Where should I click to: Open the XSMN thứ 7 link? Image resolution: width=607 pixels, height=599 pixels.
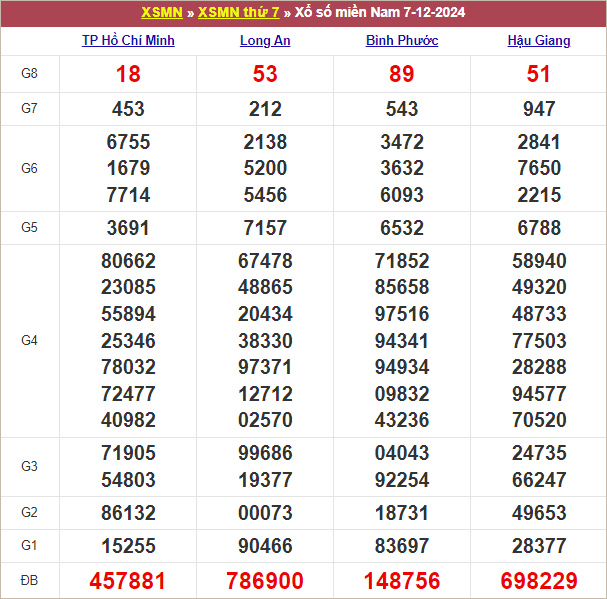[x=238, y=12]
